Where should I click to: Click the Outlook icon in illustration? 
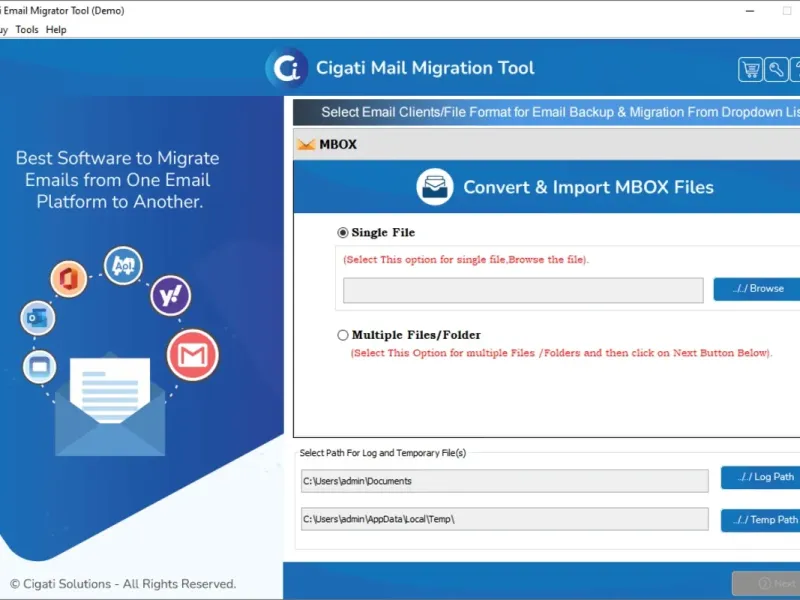[37, 318]
